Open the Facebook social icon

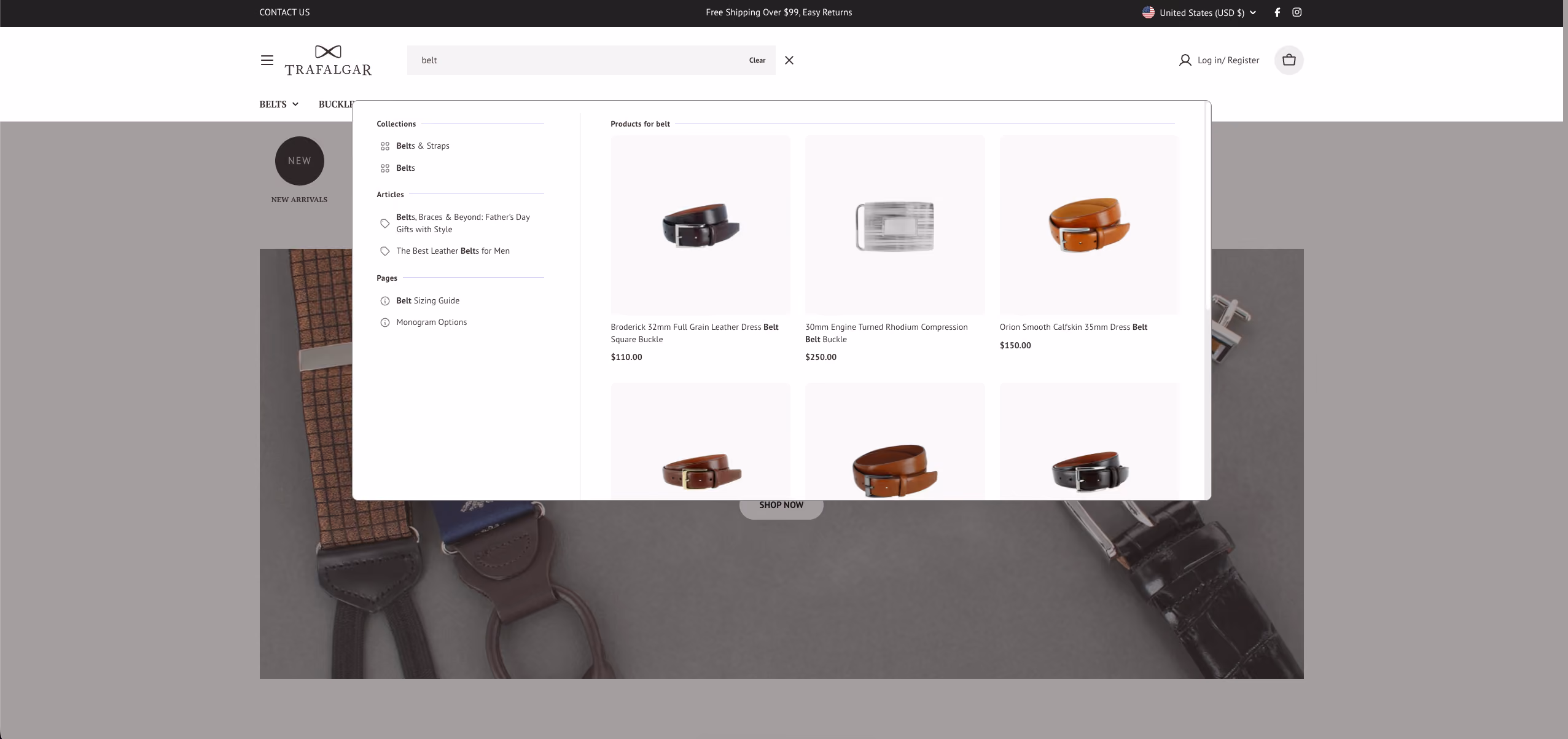(1277, 12)
